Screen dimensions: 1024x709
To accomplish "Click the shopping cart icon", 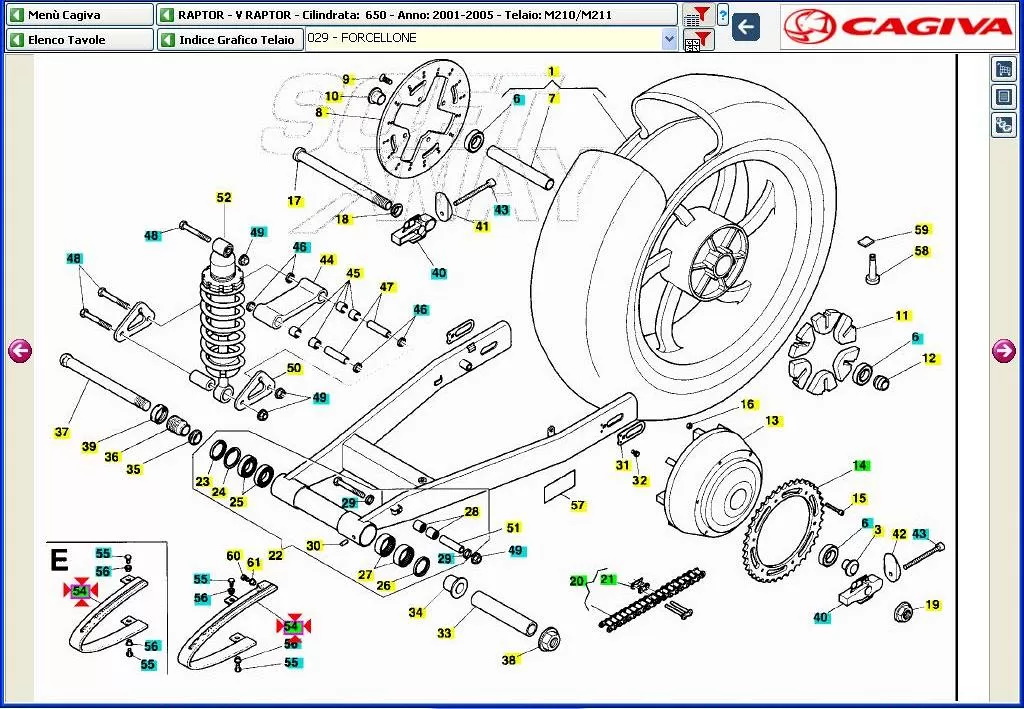I will [1003, 69].
